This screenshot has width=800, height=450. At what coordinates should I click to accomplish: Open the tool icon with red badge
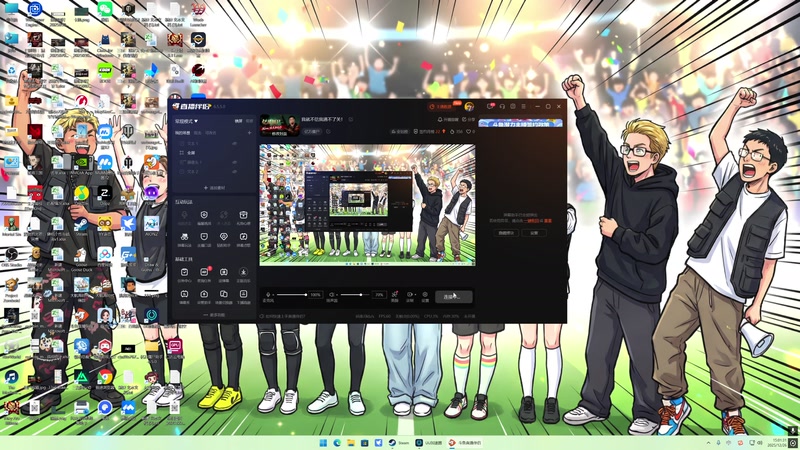coord(204,272)
